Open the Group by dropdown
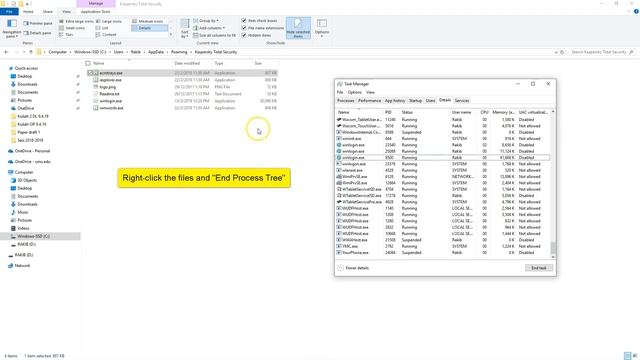 point(206,20)
